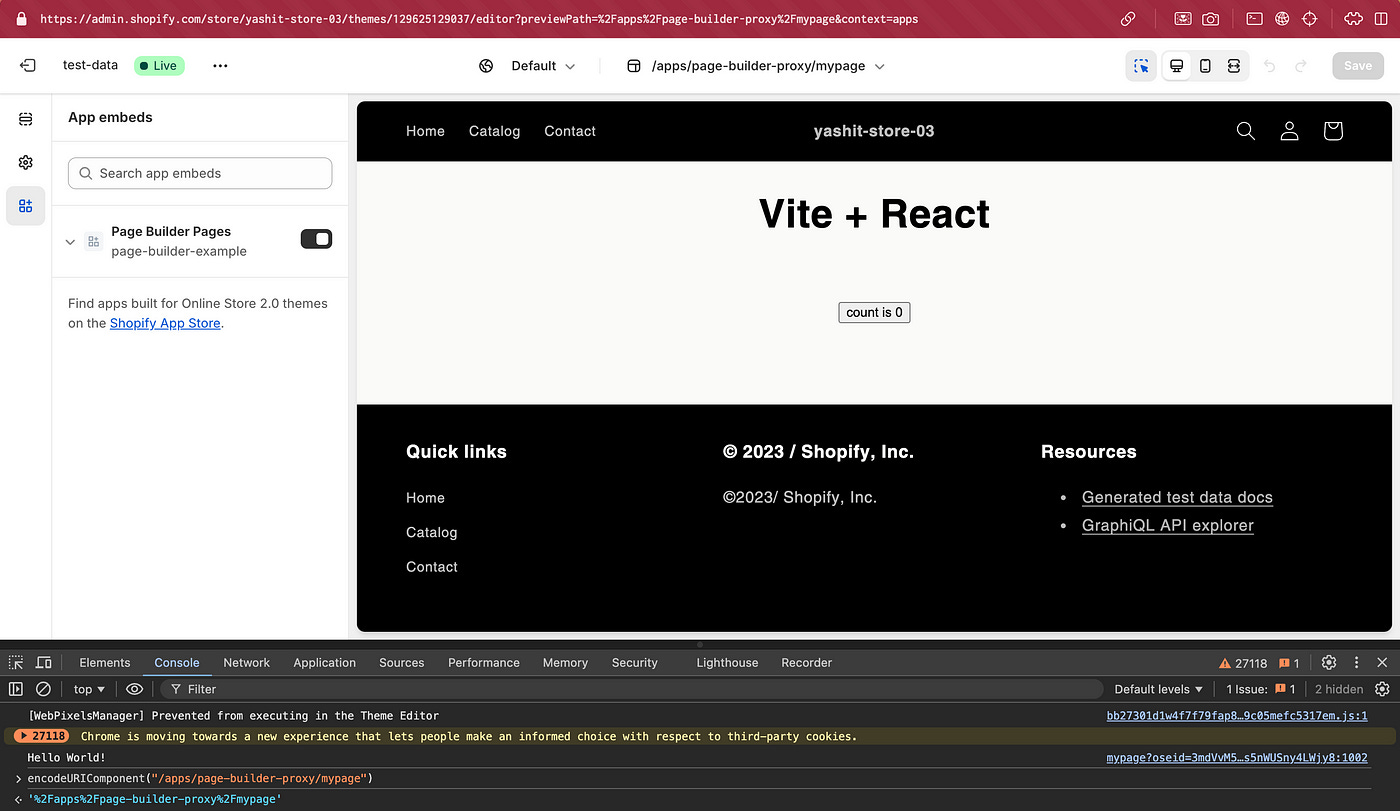Open the Sections panel in sidebar
This screenshot has height=811, width=1400.
click(26, 119)
